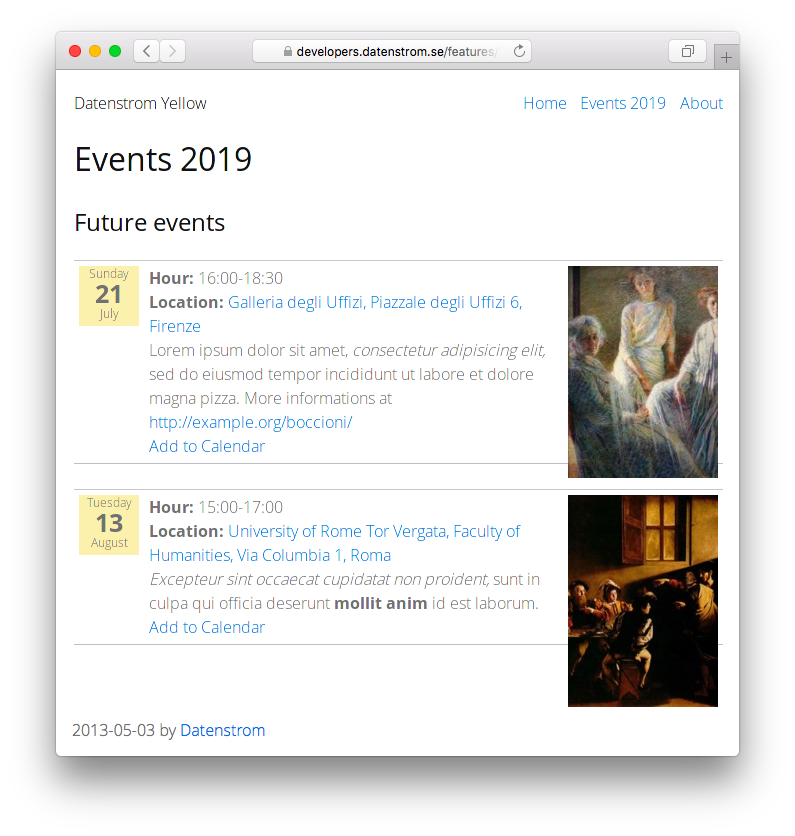The height and width of the screenshot is (836, 795).
Task: Click the Tuesday 13 August date badge
Action: (109, 525)
